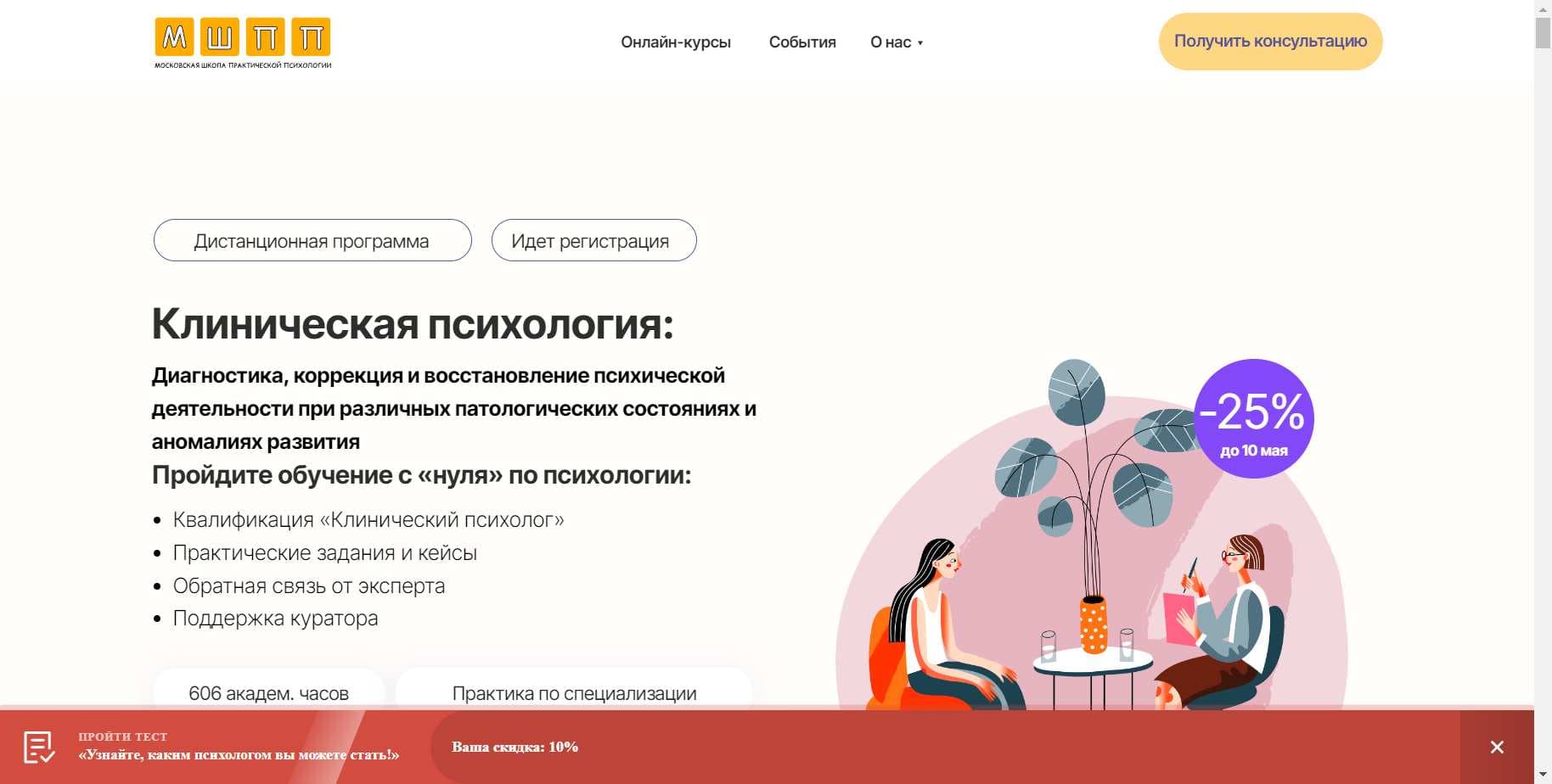Open «Узнайте, каким психологом вы можете стать!»

(239, 754)
